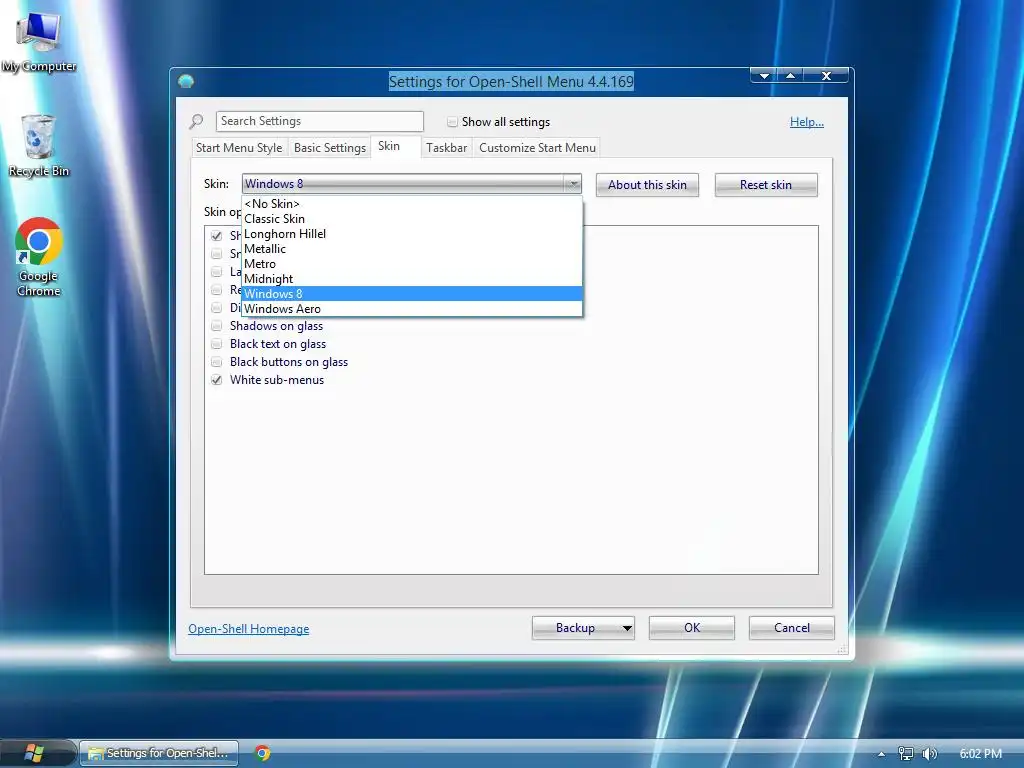The image size is (1024, 768).
Task: Click Reset skin button
Action: click(x=766, y=185)
